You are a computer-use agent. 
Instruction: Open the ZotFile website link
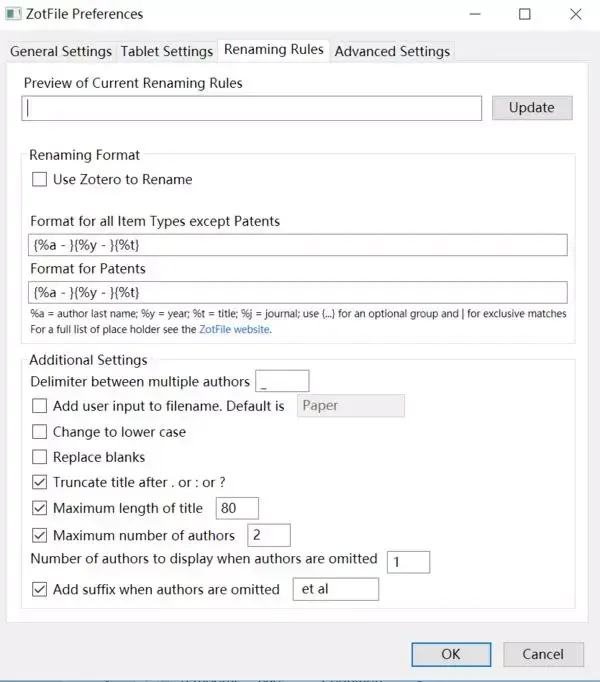(235, 329)
